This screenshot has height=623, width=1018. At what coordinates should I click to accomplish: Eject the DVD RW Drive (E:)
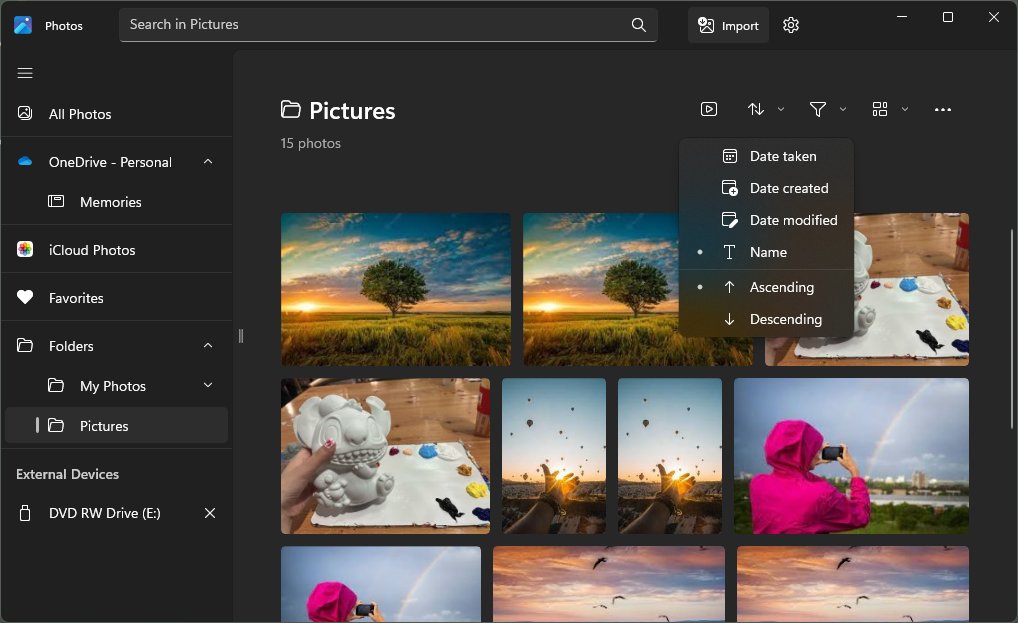click(210, 513)
